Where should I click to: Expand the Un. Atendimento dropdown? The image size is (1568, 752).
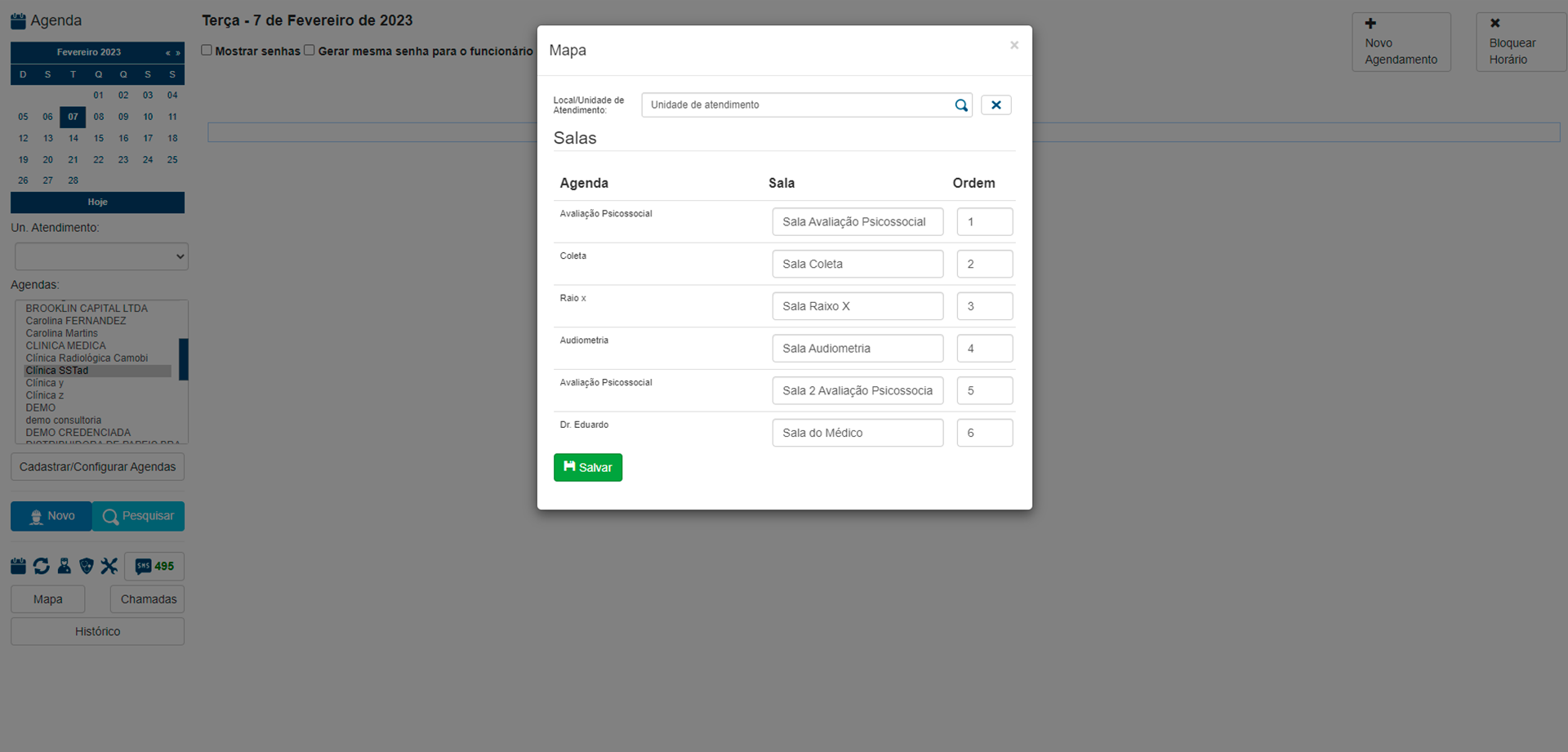(x=101, y=256)
